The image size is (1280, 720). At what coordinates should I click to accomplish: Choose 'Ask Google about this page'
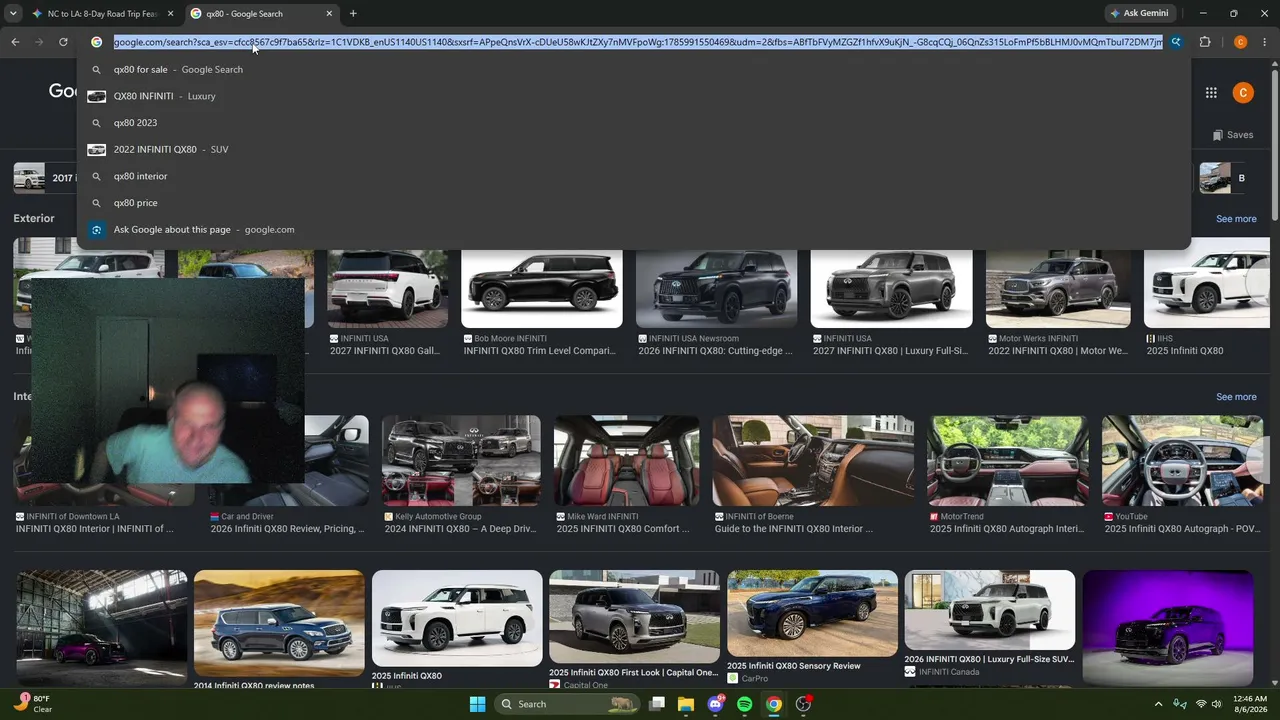click(x=634, y=230)
